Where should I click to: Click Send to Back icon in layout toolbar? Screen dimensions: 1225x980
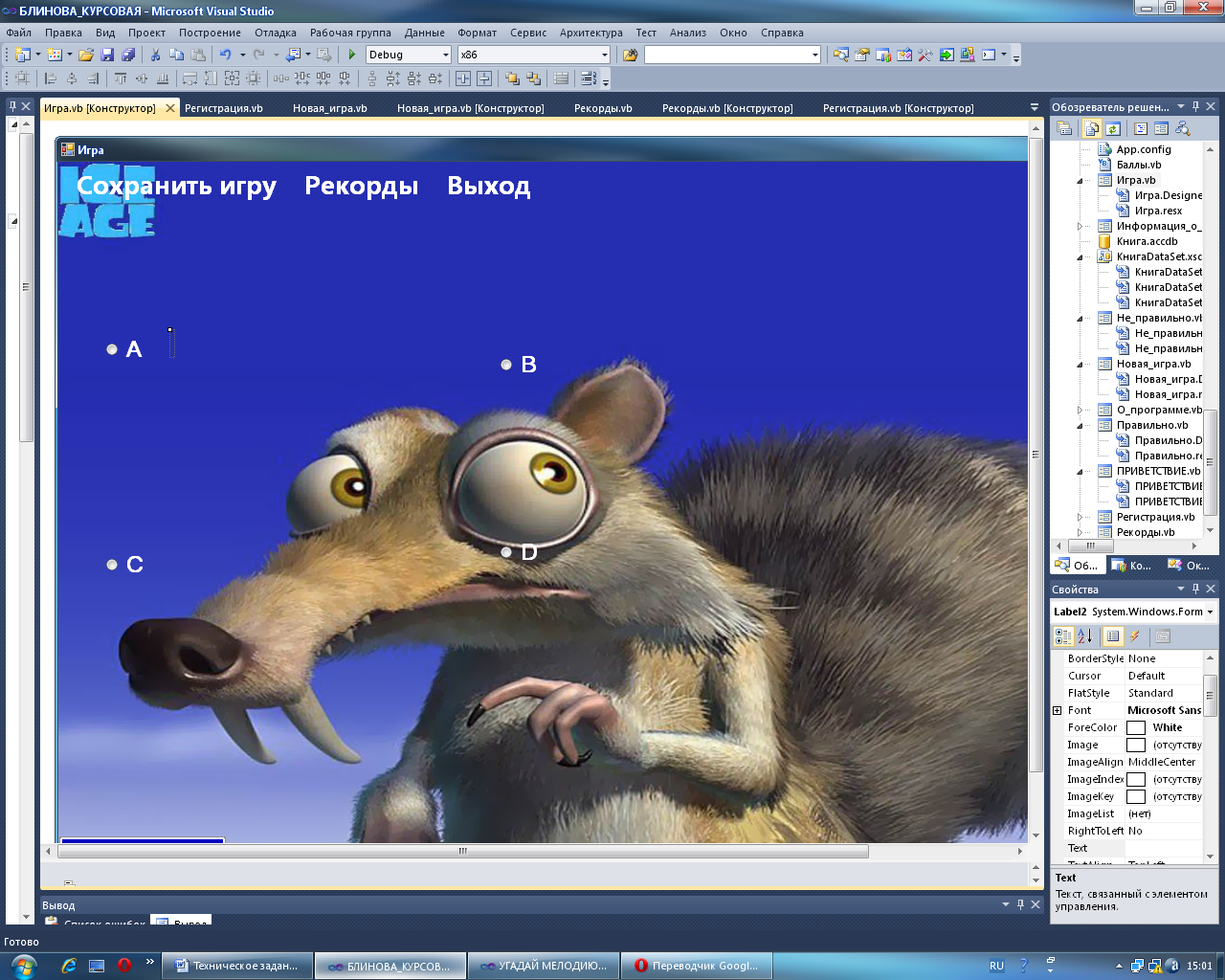534,78
